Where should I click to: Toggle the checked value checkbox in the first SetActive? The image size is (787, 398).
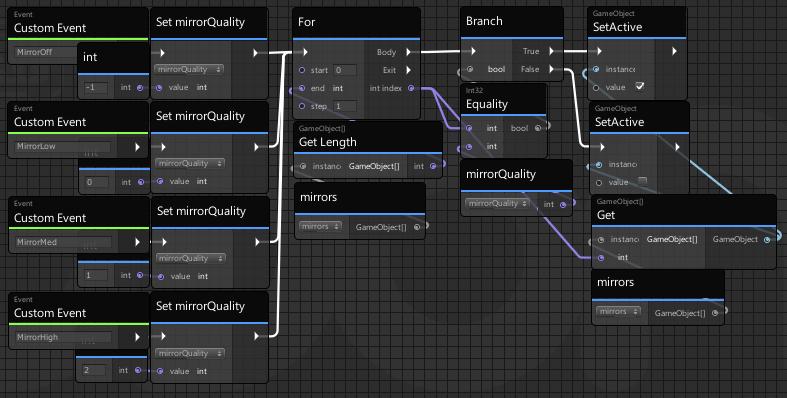click(x=639, y=86)
